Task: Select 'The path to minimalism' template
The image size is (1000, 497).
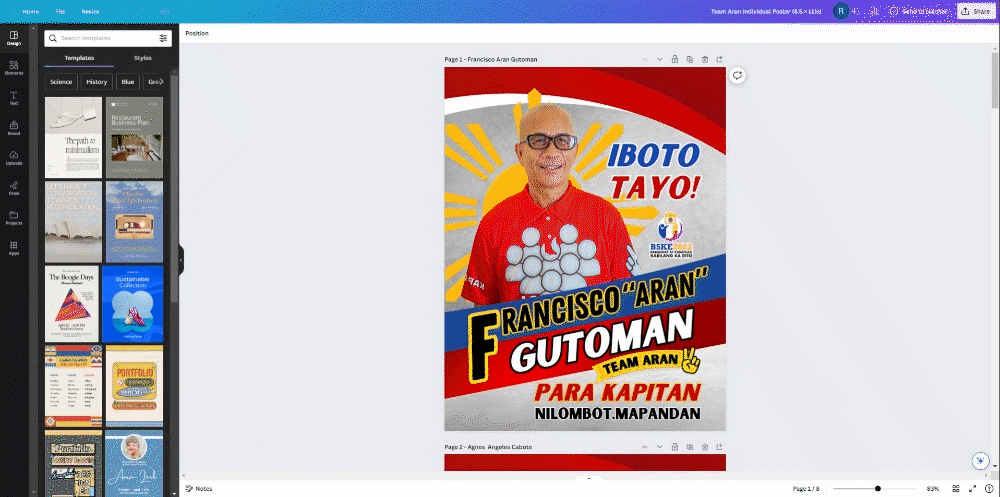Action: 73,137
